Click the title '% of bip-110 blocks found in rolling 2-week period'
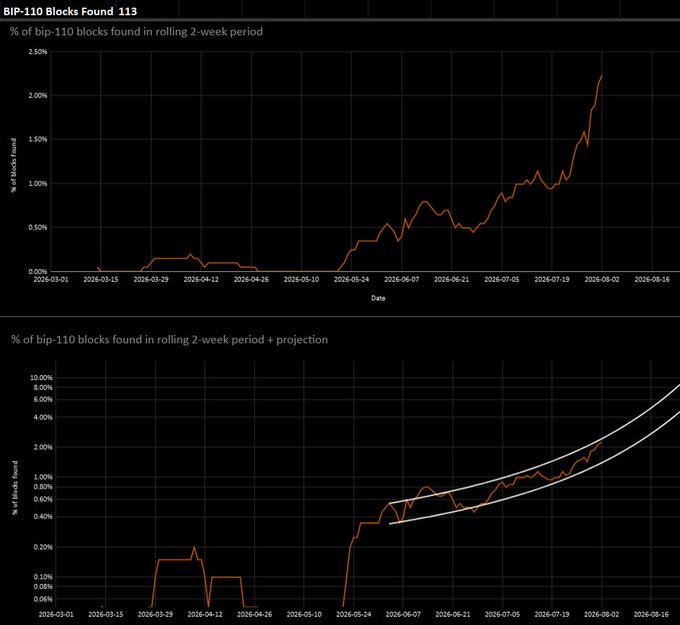Viewport: 680px width, 625px height. [x=136, y=32]
